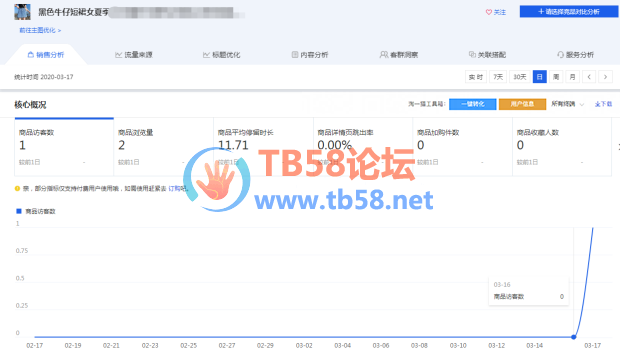The image size is (620, 360).
Task: Expand the 所有终端 dropdown
Action: [567, 104]
